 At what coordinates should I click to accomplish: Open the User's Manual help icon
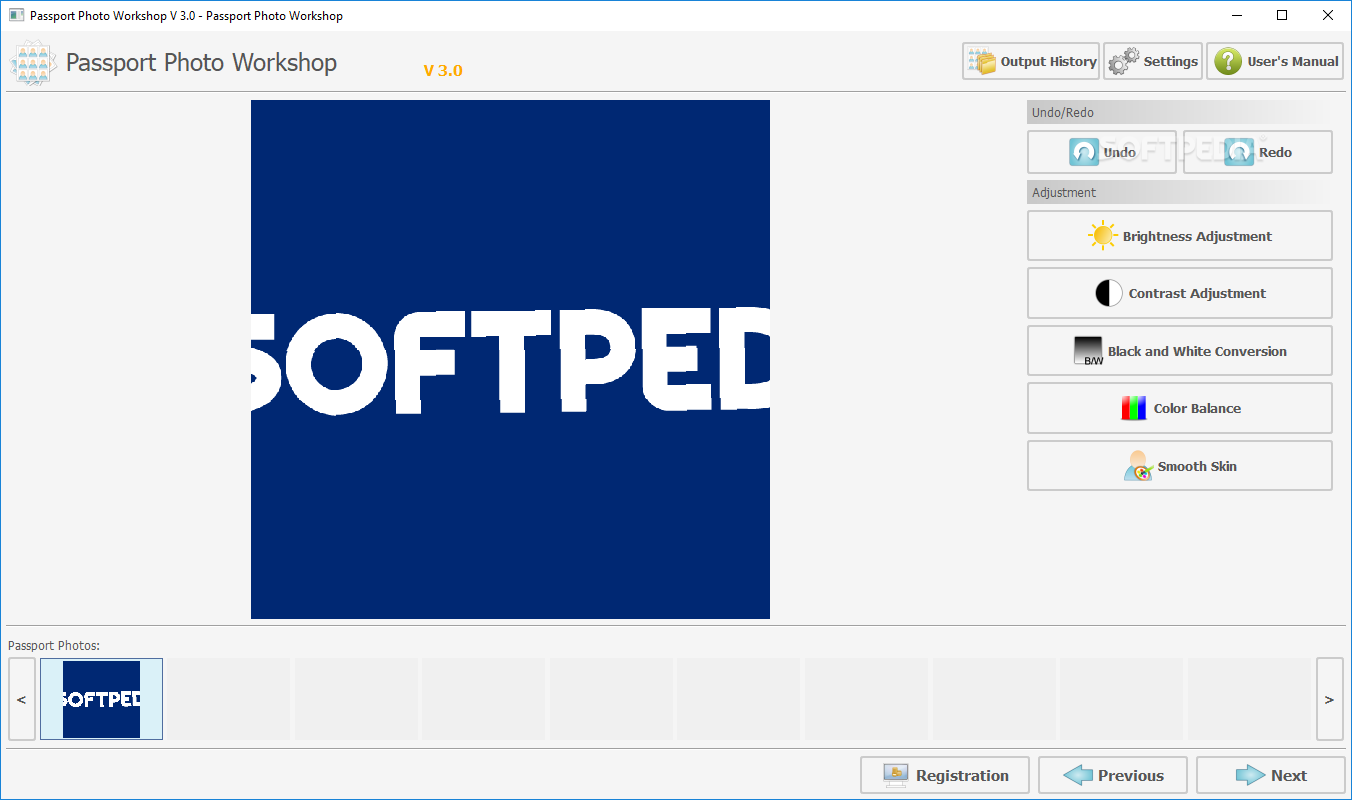coord(1275,61)
